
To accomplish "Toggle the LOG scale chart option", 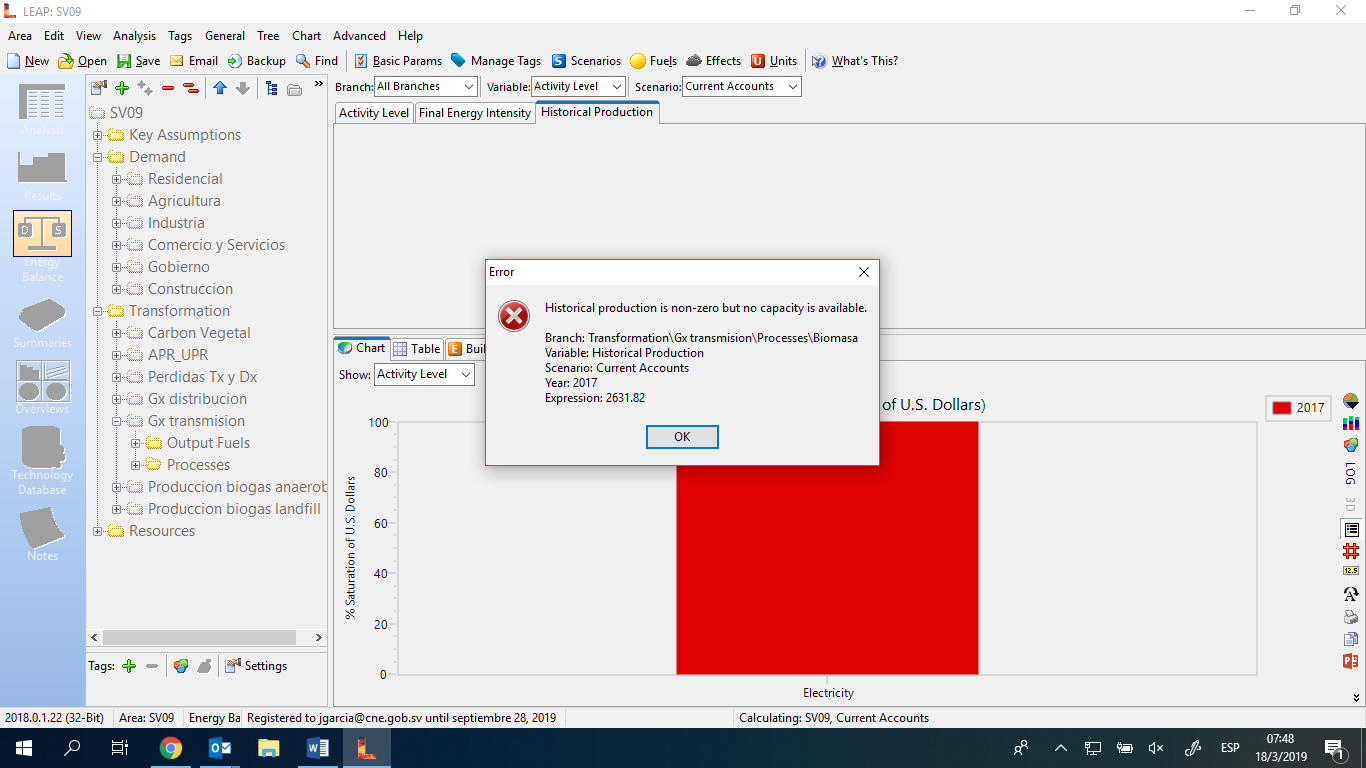I will coord(1351,474).
